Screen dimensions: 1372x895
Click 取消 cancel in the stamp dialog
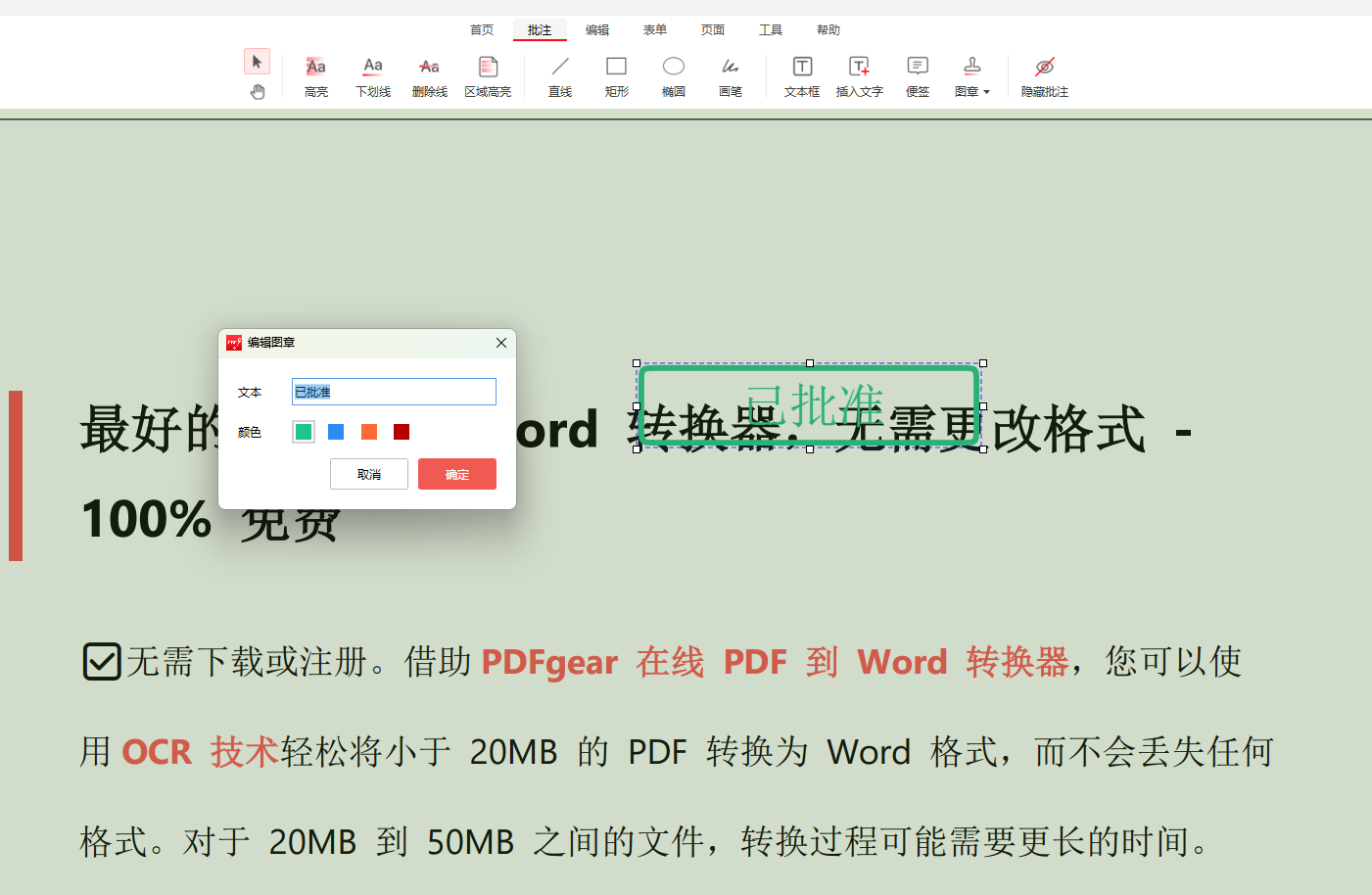369,474
